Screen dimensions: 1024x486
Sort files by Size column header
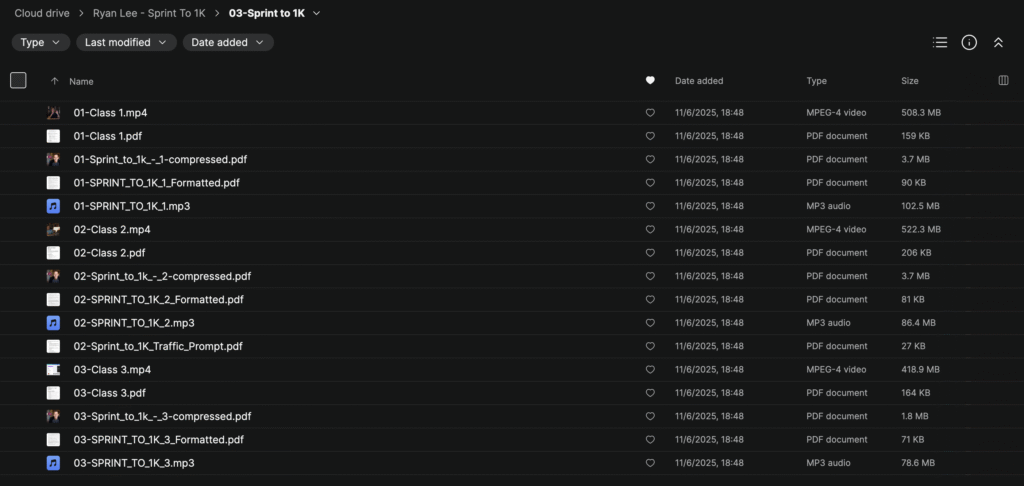909,81
